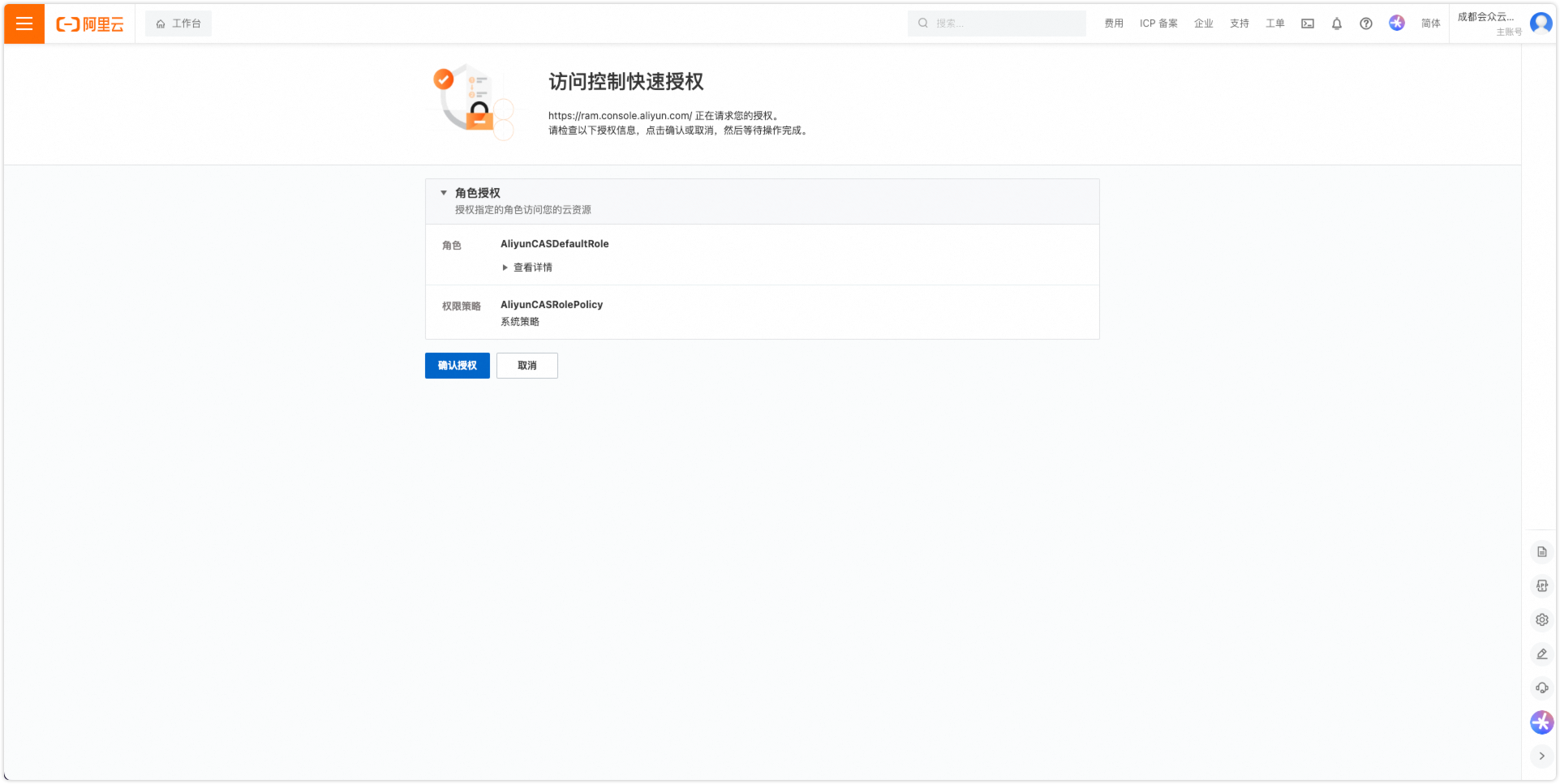This screenshot has width=1560, height=784.
Task: Open the Cloud Shell terminal icon
Action: 1308,24
